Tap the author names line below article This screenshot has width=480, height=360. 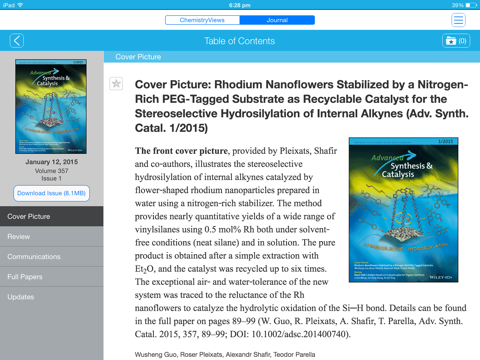[225, 354]
